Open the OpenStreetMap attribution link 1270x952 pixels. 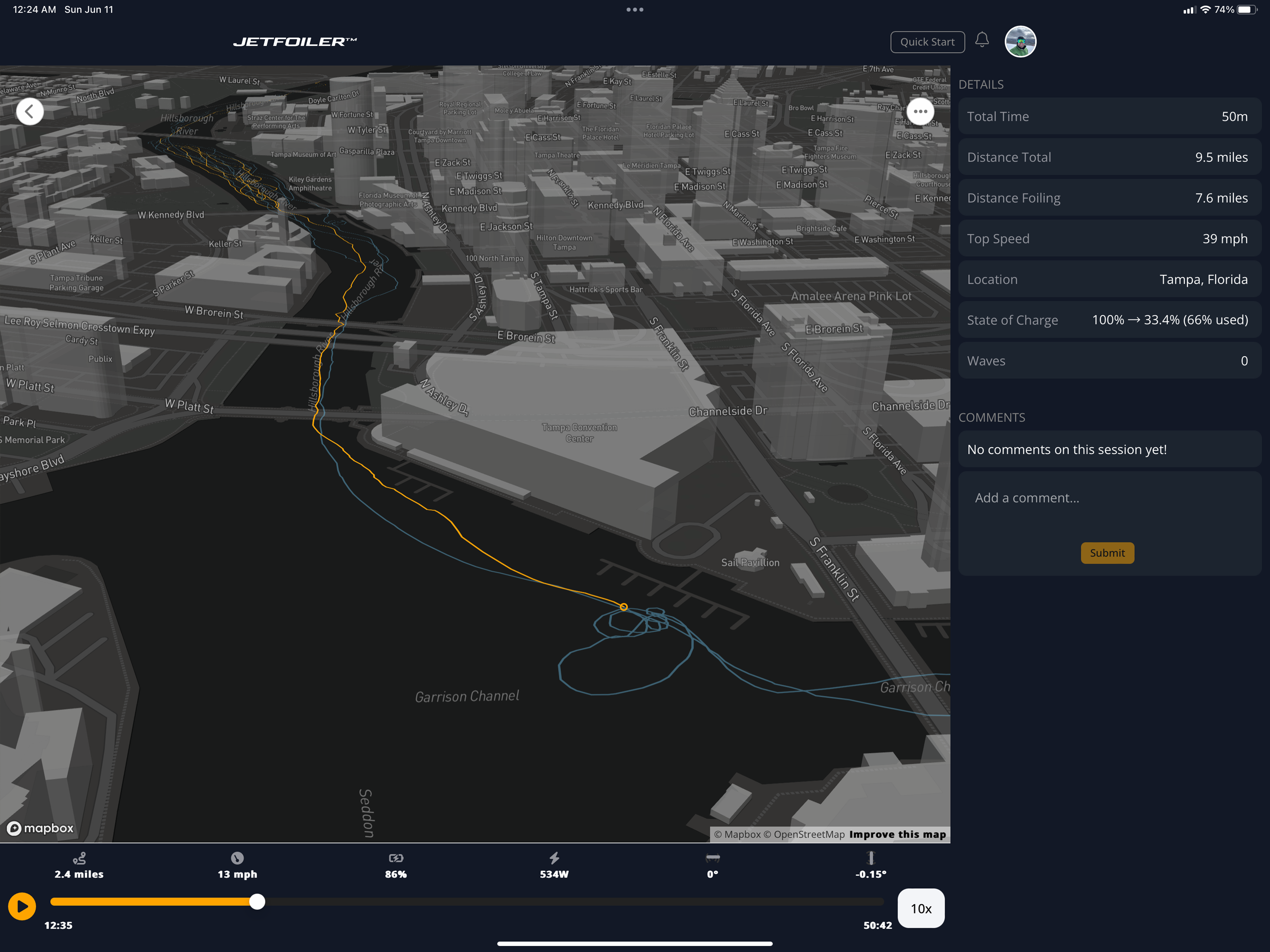[x=804, y=834]
